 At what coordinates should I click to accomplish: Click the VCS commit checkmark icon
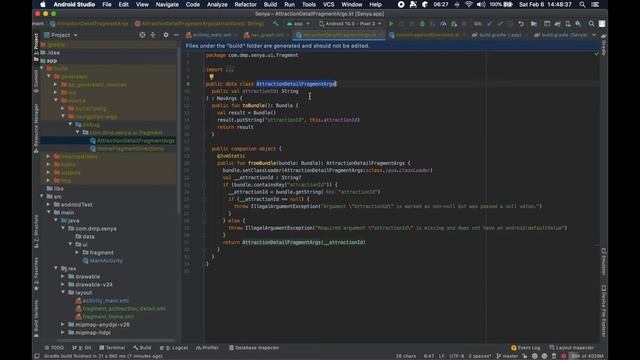(x=500, y=24)
